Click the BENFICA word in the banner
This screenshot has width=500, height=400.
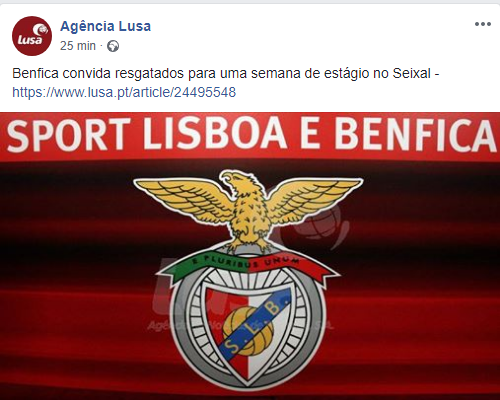click(x=415, y=135)
